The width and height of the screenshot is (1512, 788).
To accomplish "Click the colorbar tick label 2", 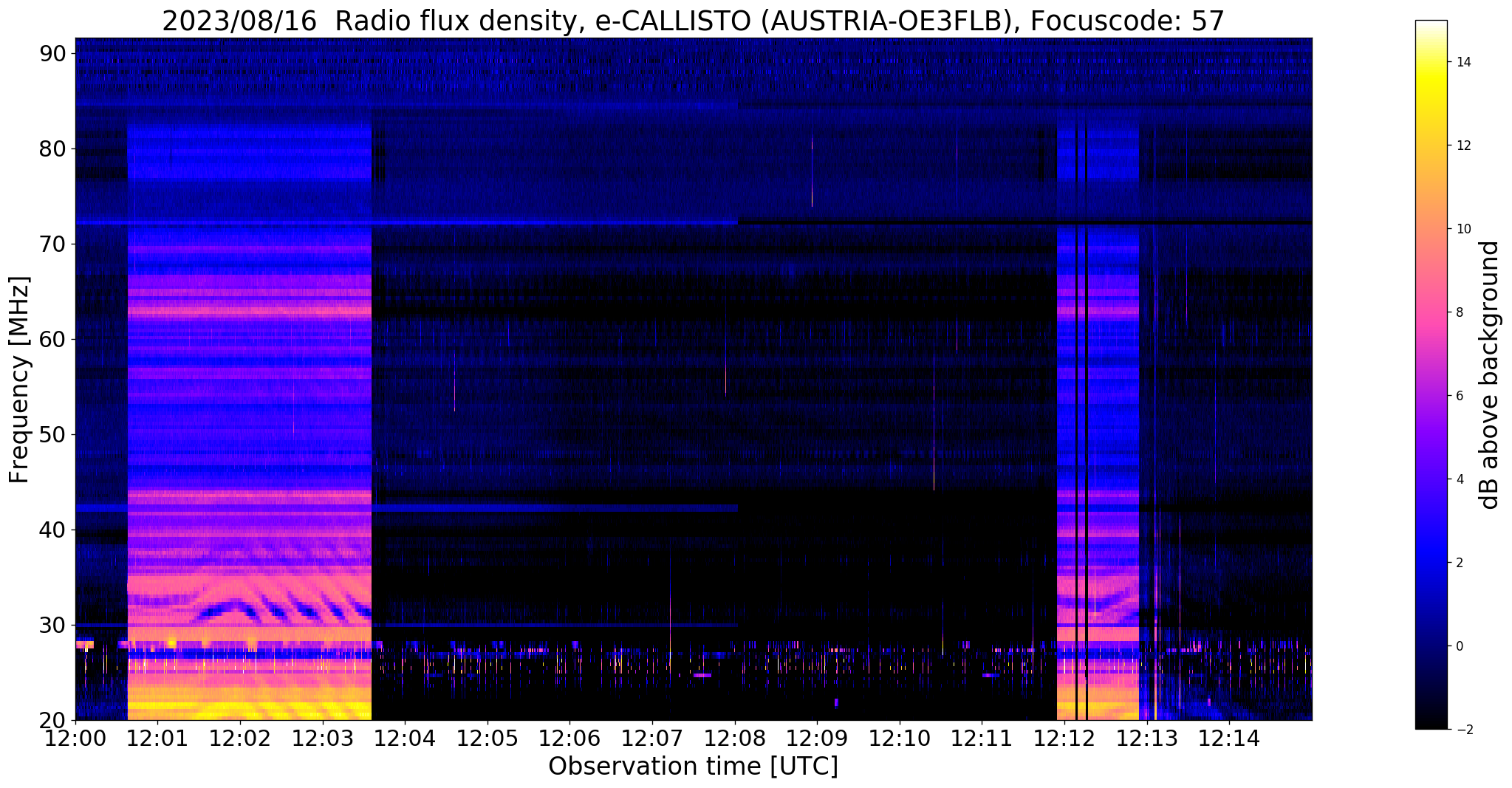I will [1459, 563].
